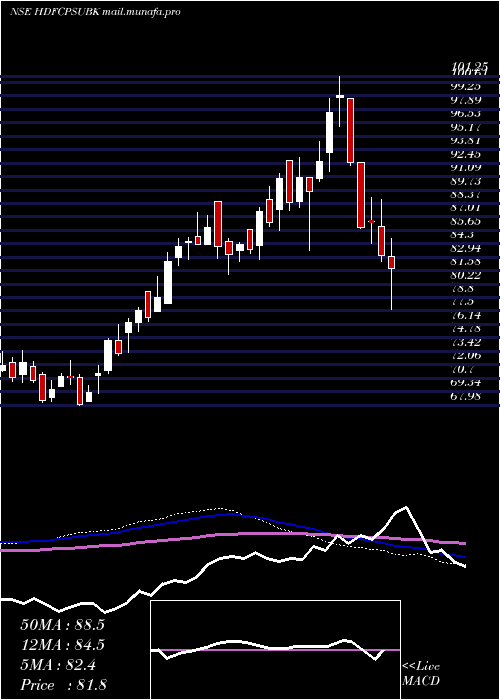Click the 92.45 price axis label
The image size is (500, 700).
coord(466,154)
